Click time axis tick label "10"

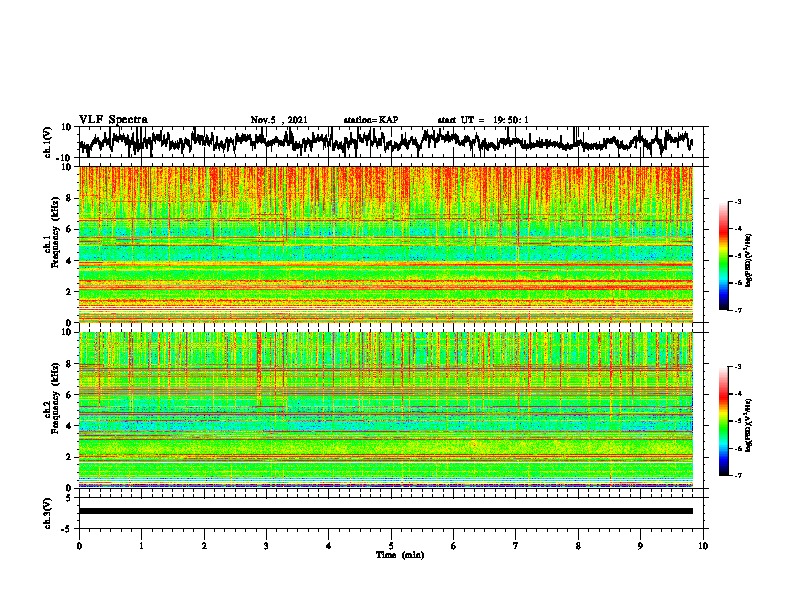pyautogui.click(x=703, y=546)
